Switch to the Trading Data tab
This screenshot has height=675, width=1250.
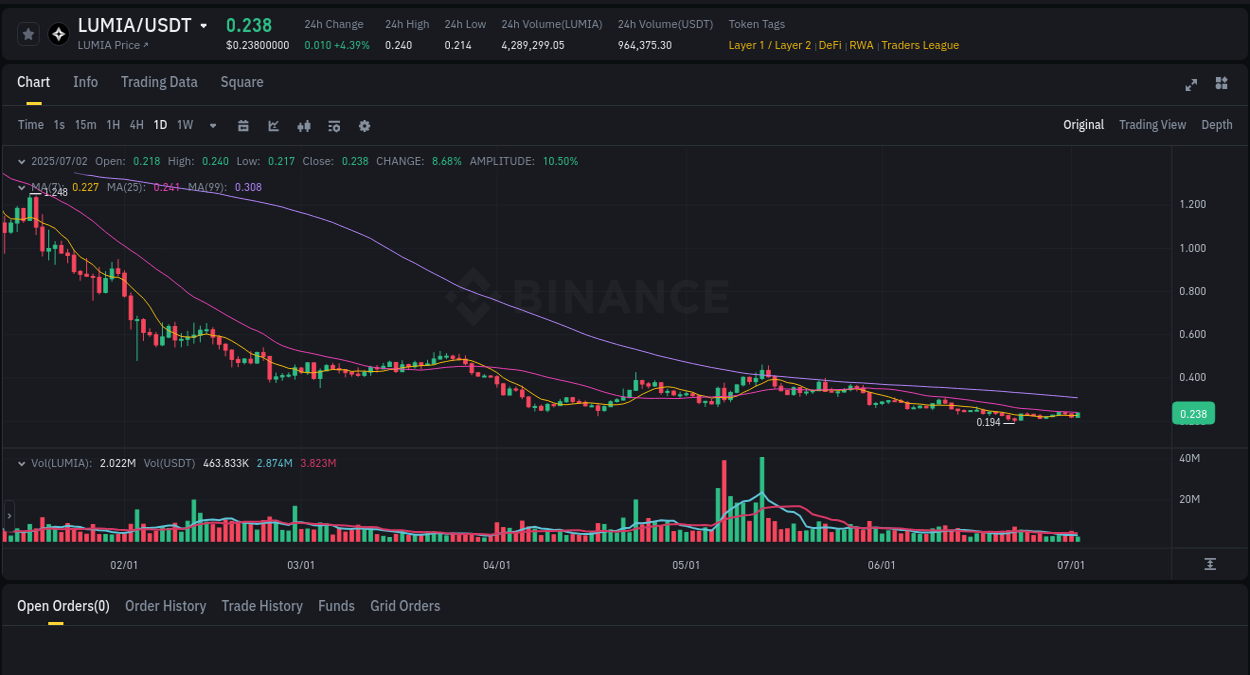point(159,82)
